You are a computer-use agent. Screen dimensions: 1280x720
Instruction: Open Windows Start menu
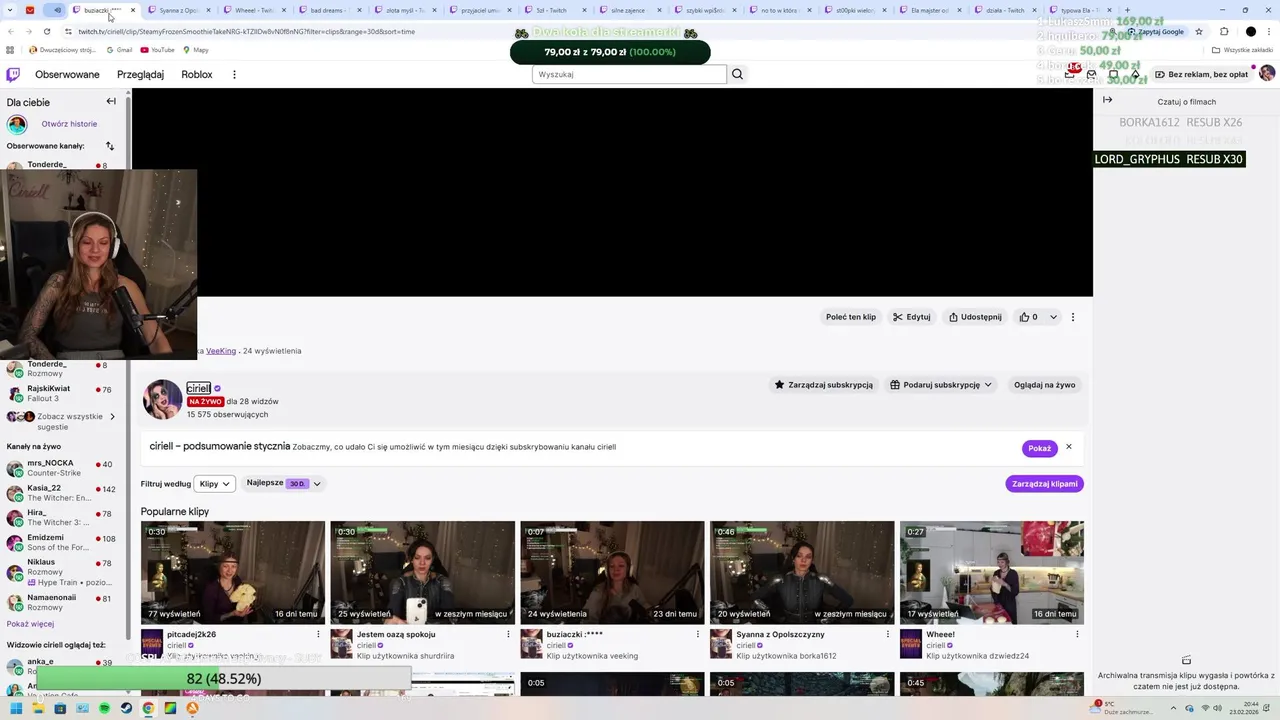coord(16,708)
